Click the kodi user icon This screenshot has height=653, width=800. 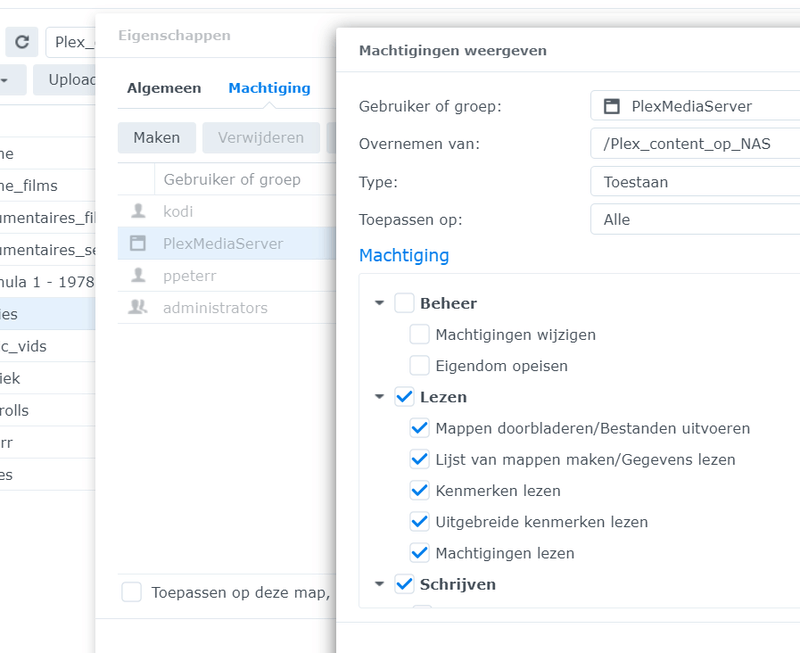click(x=138, y=211)
